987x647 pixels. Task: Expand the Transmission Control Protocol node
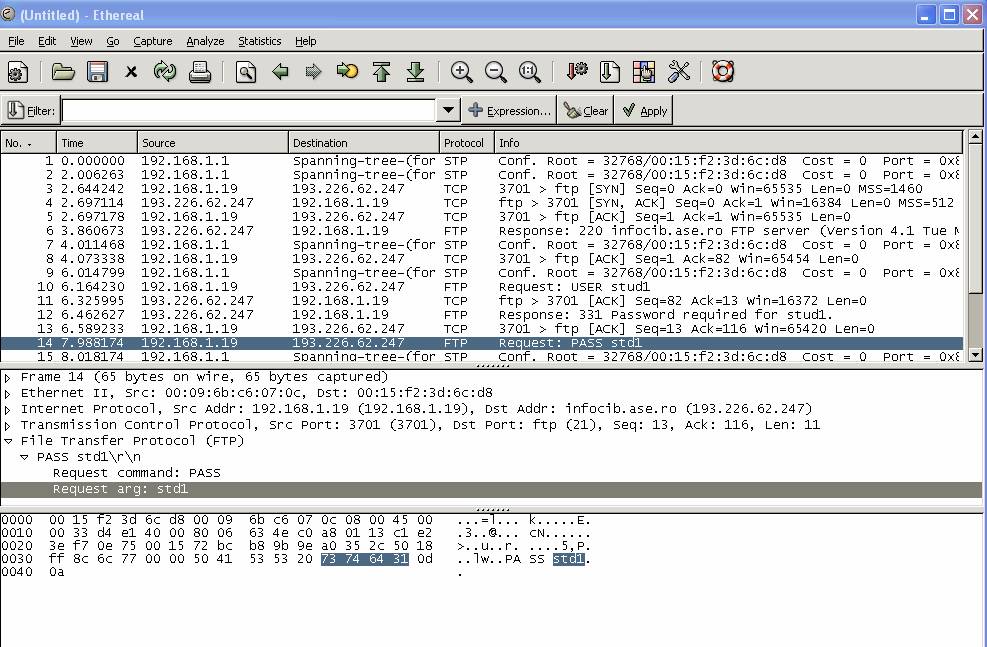click(9, 425)
